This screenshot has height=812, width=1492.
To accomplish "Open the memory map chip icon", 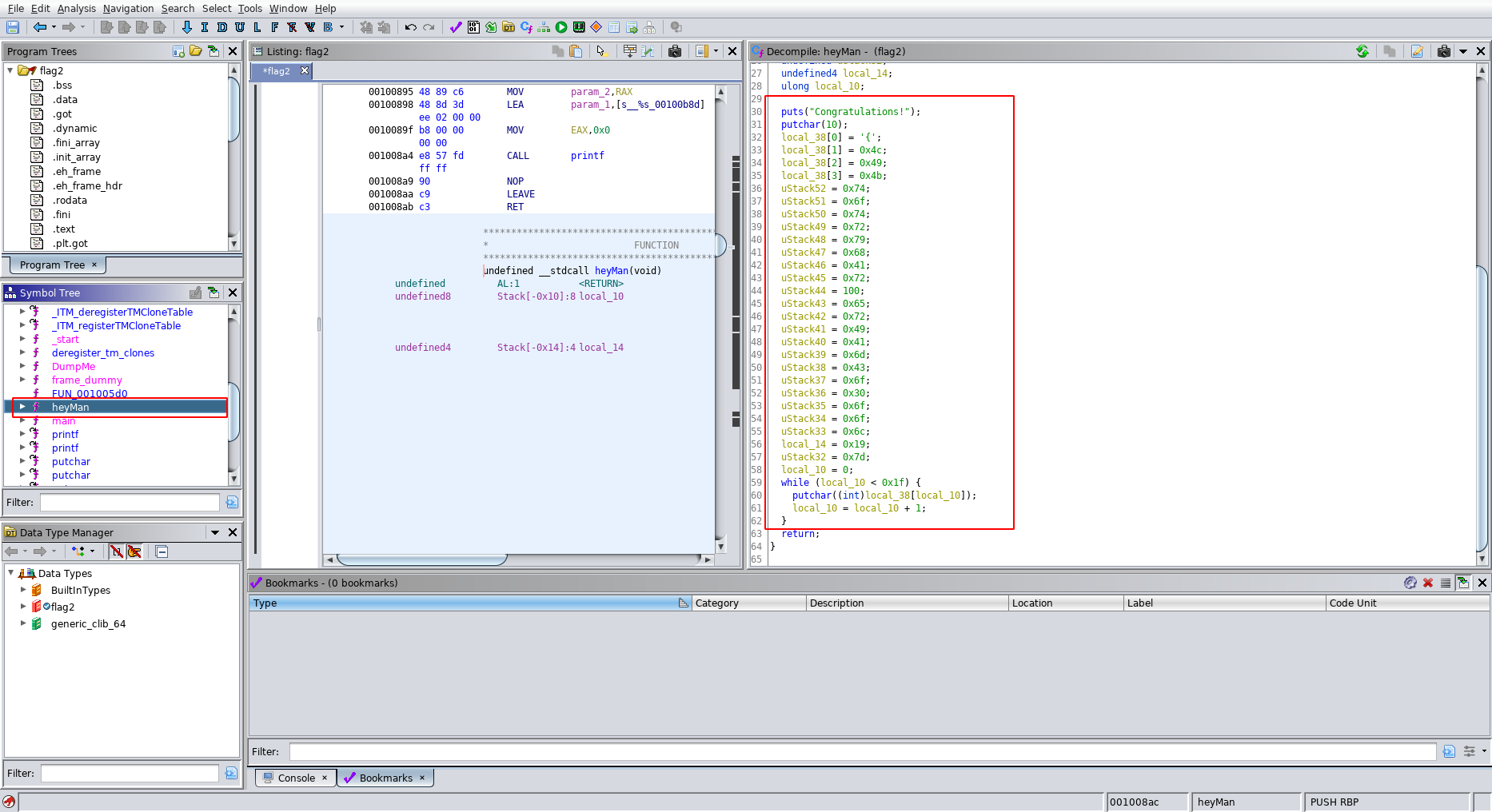I will pos(579,27).
